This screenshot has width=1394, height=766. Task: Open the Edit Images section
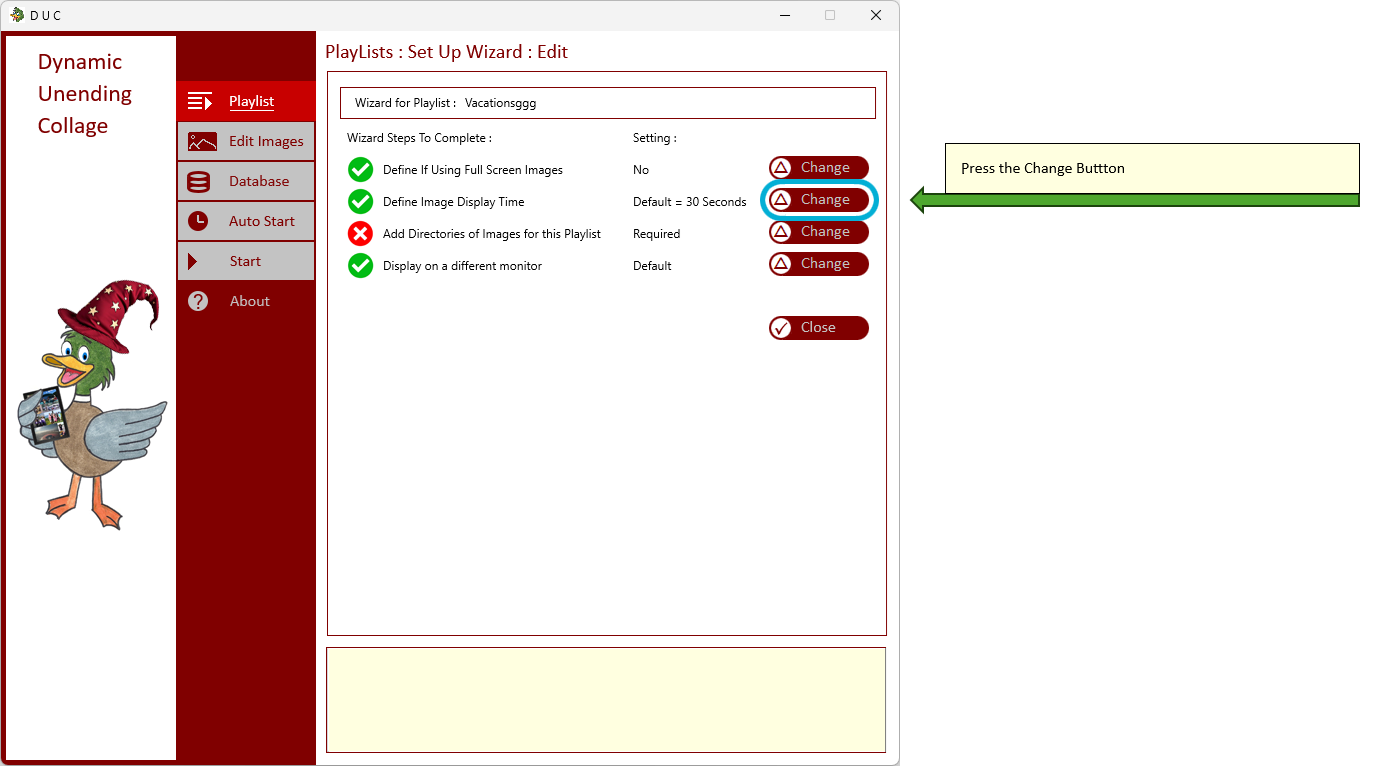pos(246,141)
